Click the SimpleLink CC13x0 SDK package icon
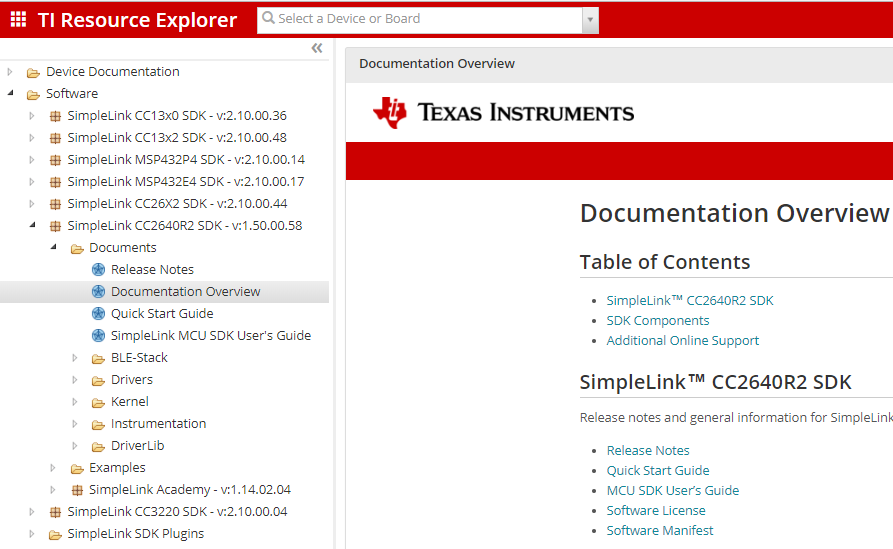 [x=55, y=116]
